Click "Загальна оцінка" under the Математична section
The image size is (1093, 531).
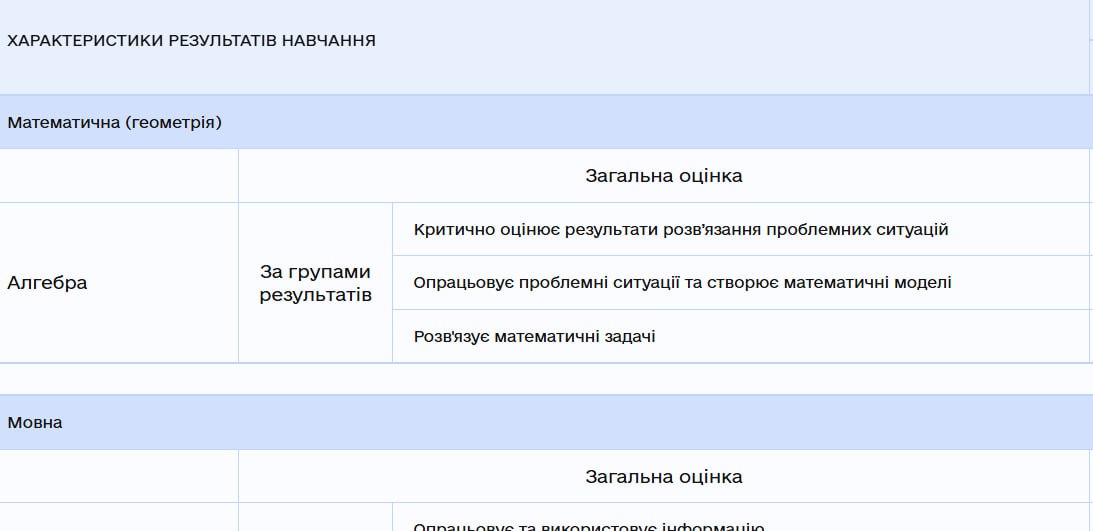click(663, 176)
